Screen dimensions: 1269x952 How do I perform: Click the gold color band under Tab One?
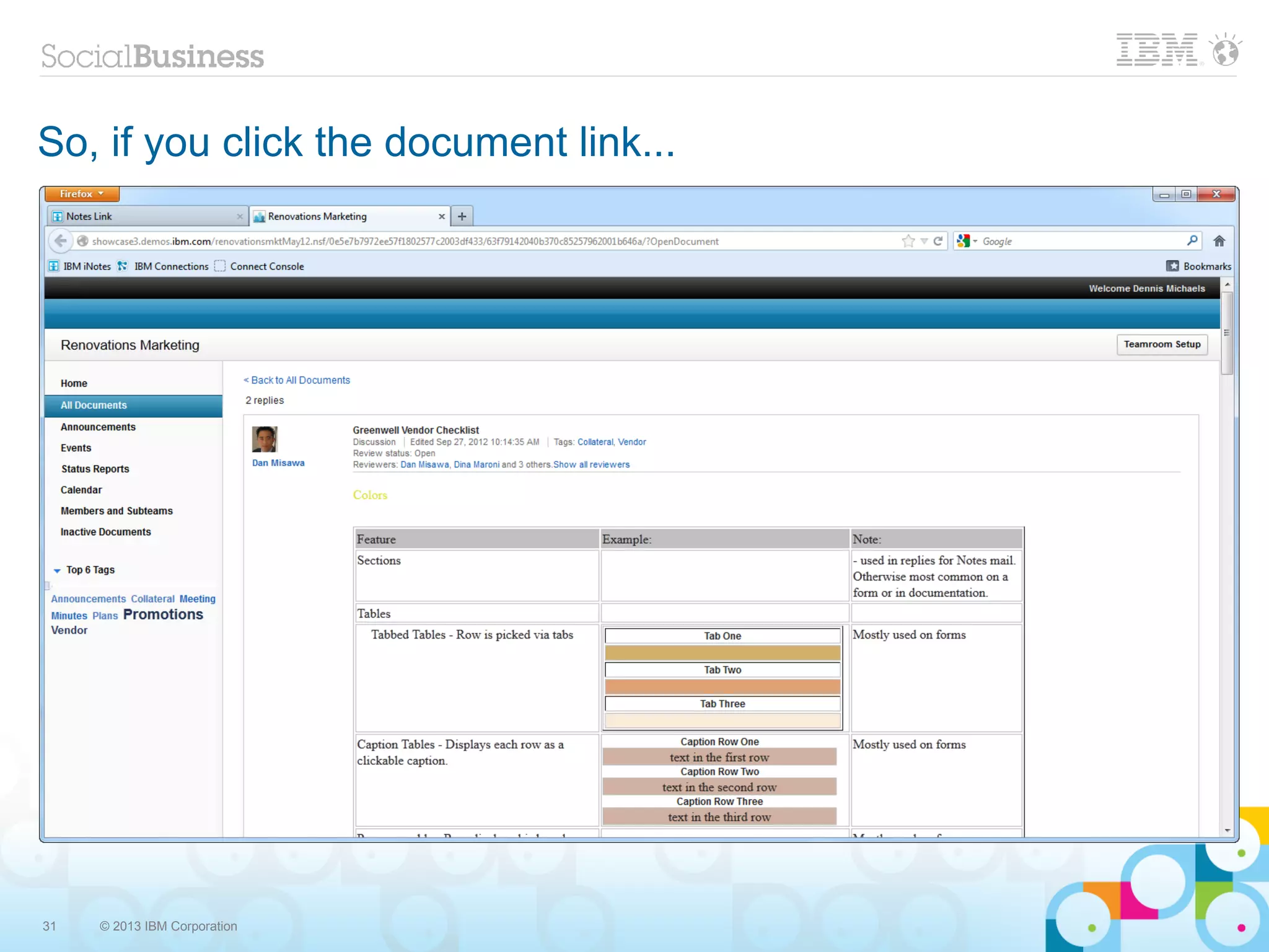pyautogui.click(x=722, y=653)
